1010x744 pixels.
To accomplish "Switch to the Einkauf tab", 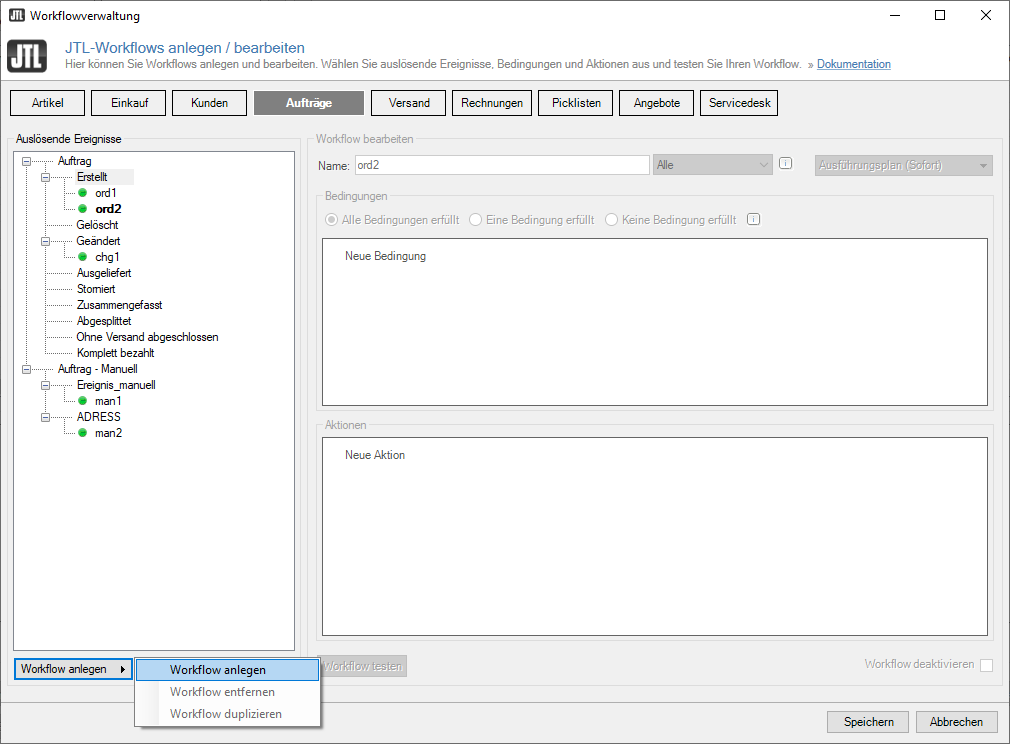I will point(129,103).
